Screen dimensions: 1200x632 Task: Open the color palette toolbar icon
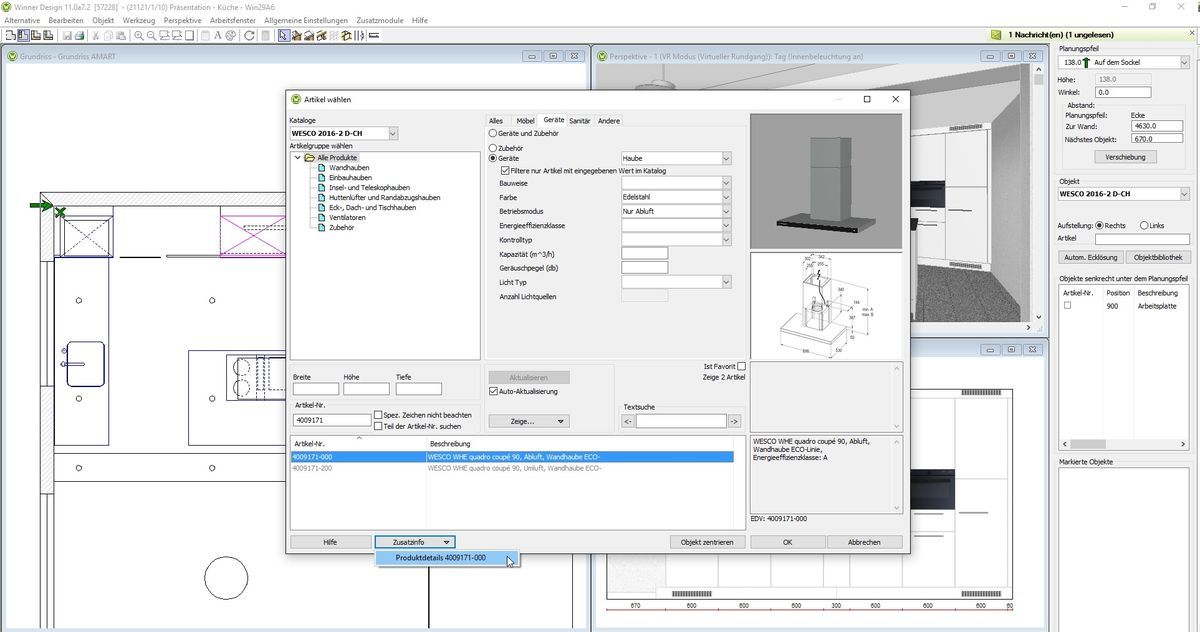[229, 35]
